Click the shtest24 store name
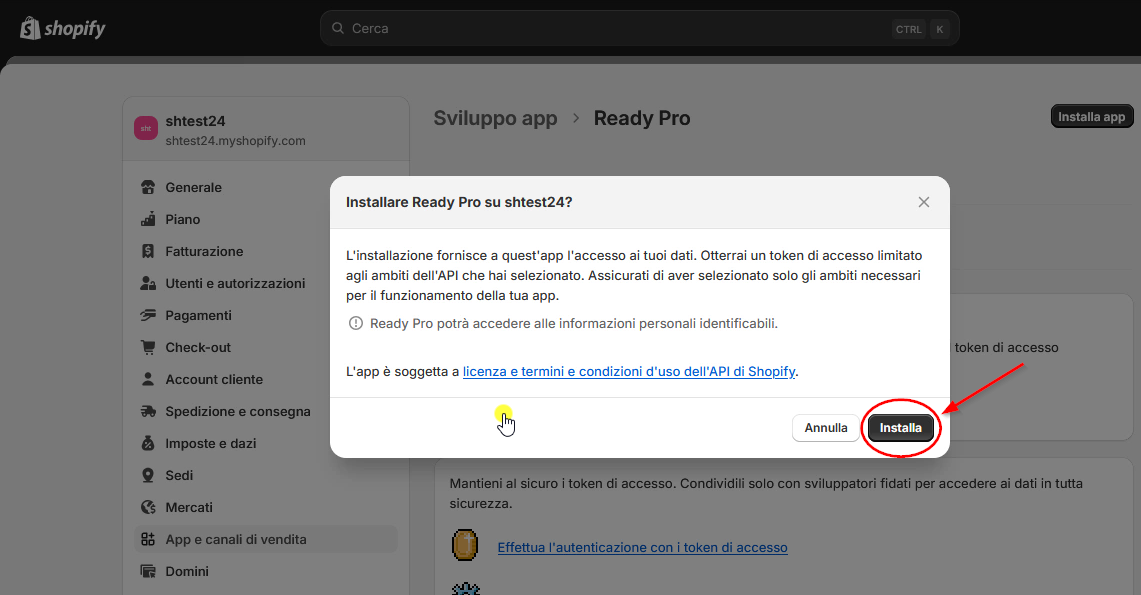The width and height of the screenshot is (1141, 595). (195, 121)
